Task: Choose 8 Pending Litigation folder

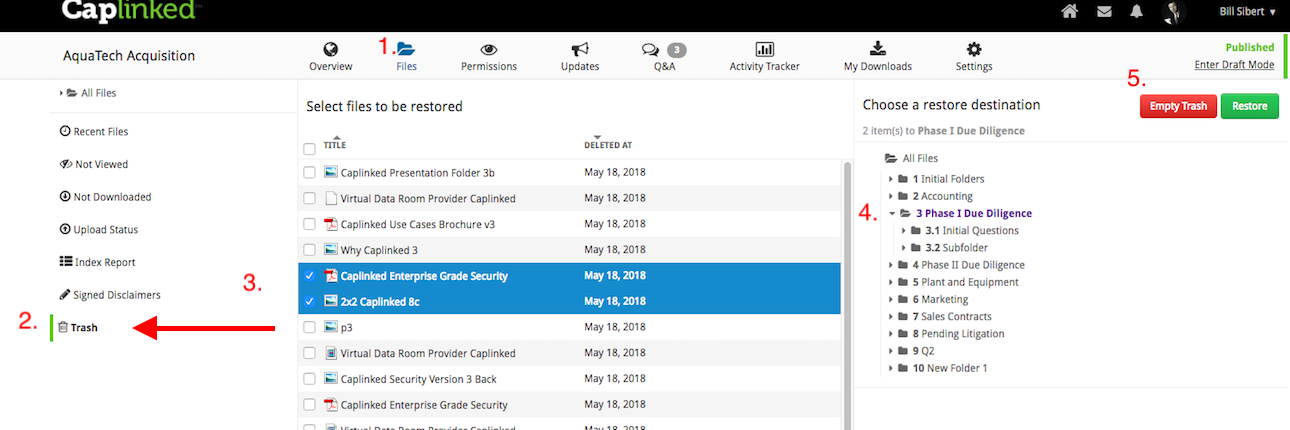Action: point(958,333)
